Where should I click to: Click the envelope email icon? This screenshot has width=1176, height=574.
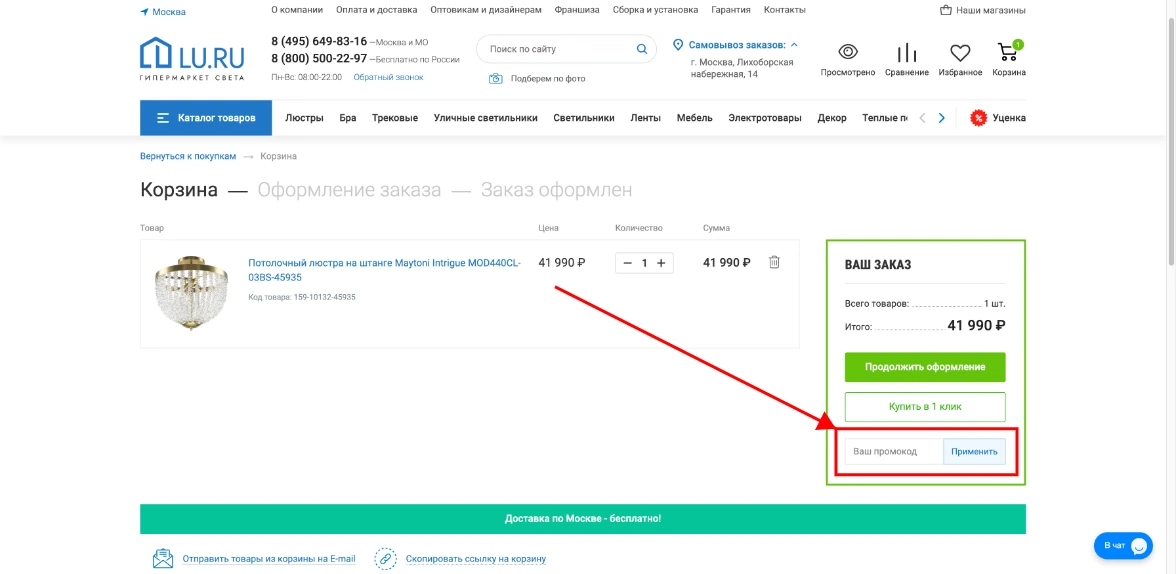163,559
